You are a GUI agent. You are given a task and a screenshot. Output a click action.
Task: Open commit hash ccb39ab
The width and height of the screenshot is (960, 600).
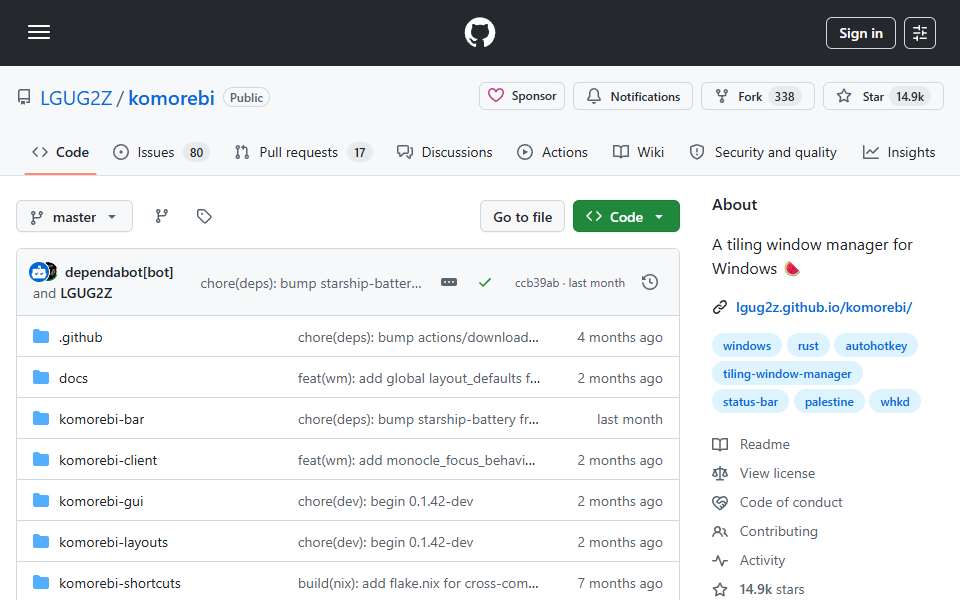[x=537, y=283]
